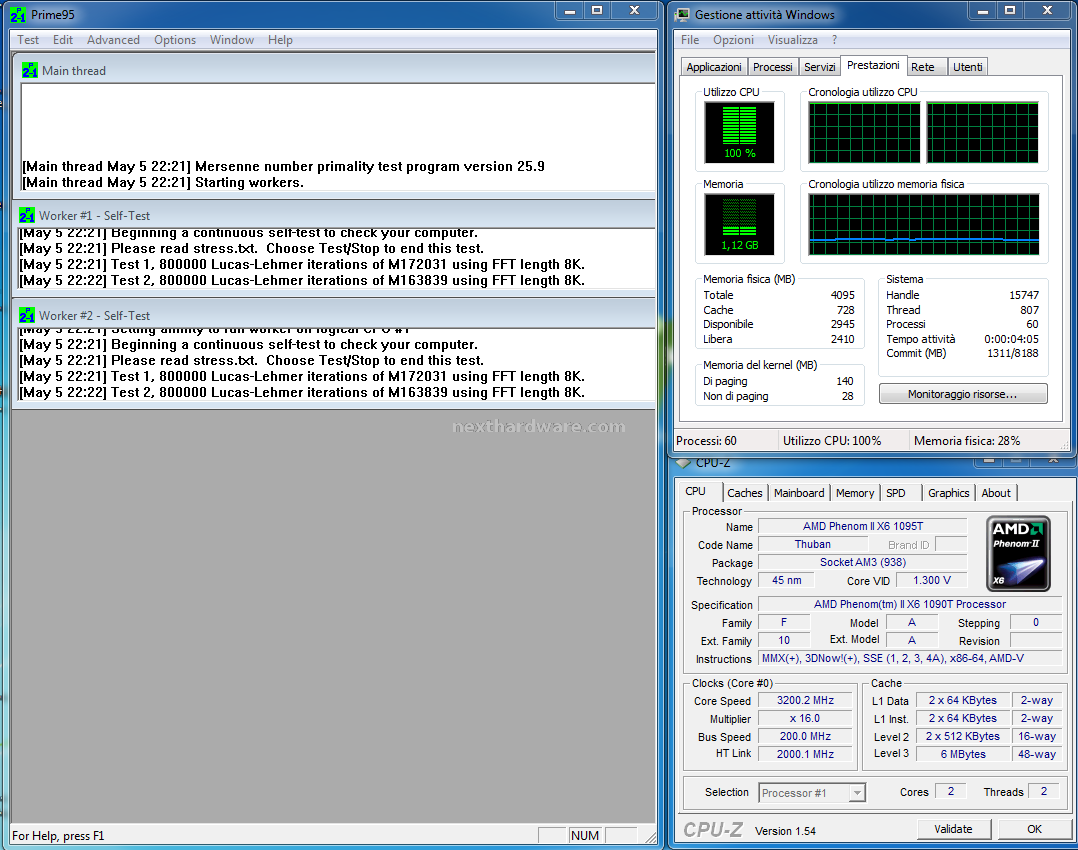Open the File menu in Task Manager

(690, 40)
